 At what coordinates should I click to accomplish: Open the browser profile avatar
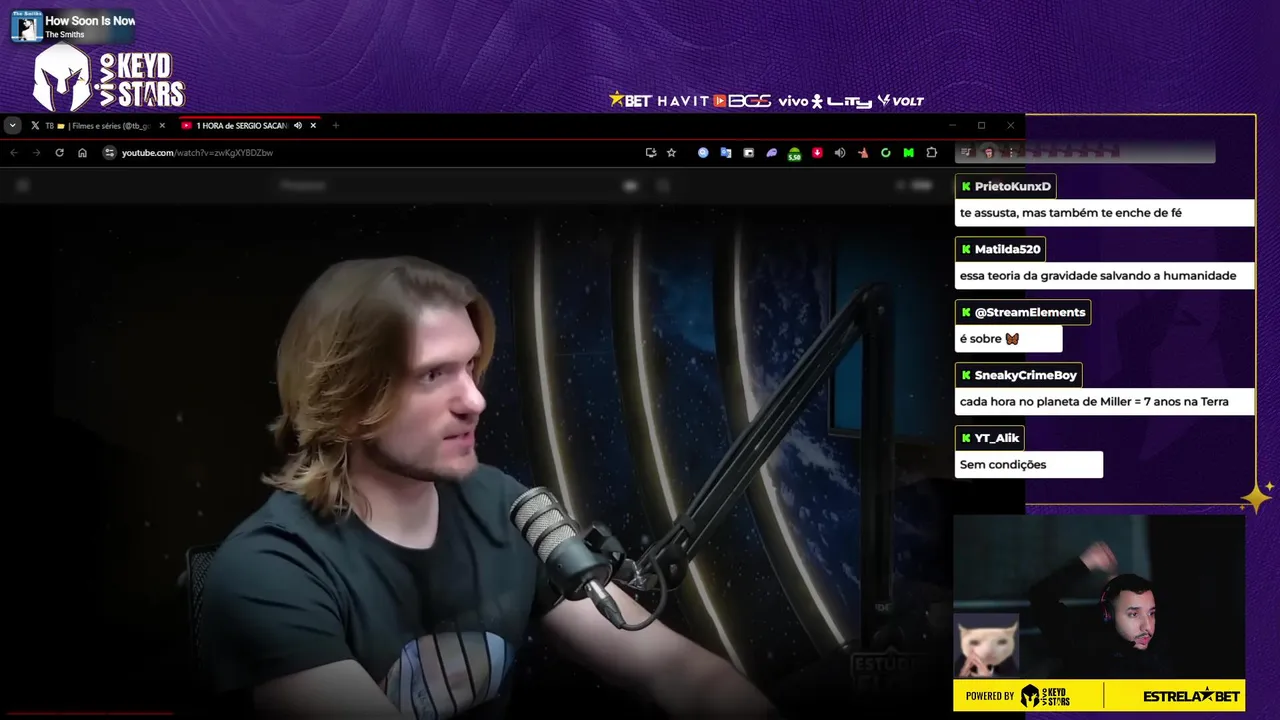tap(989, 152)
